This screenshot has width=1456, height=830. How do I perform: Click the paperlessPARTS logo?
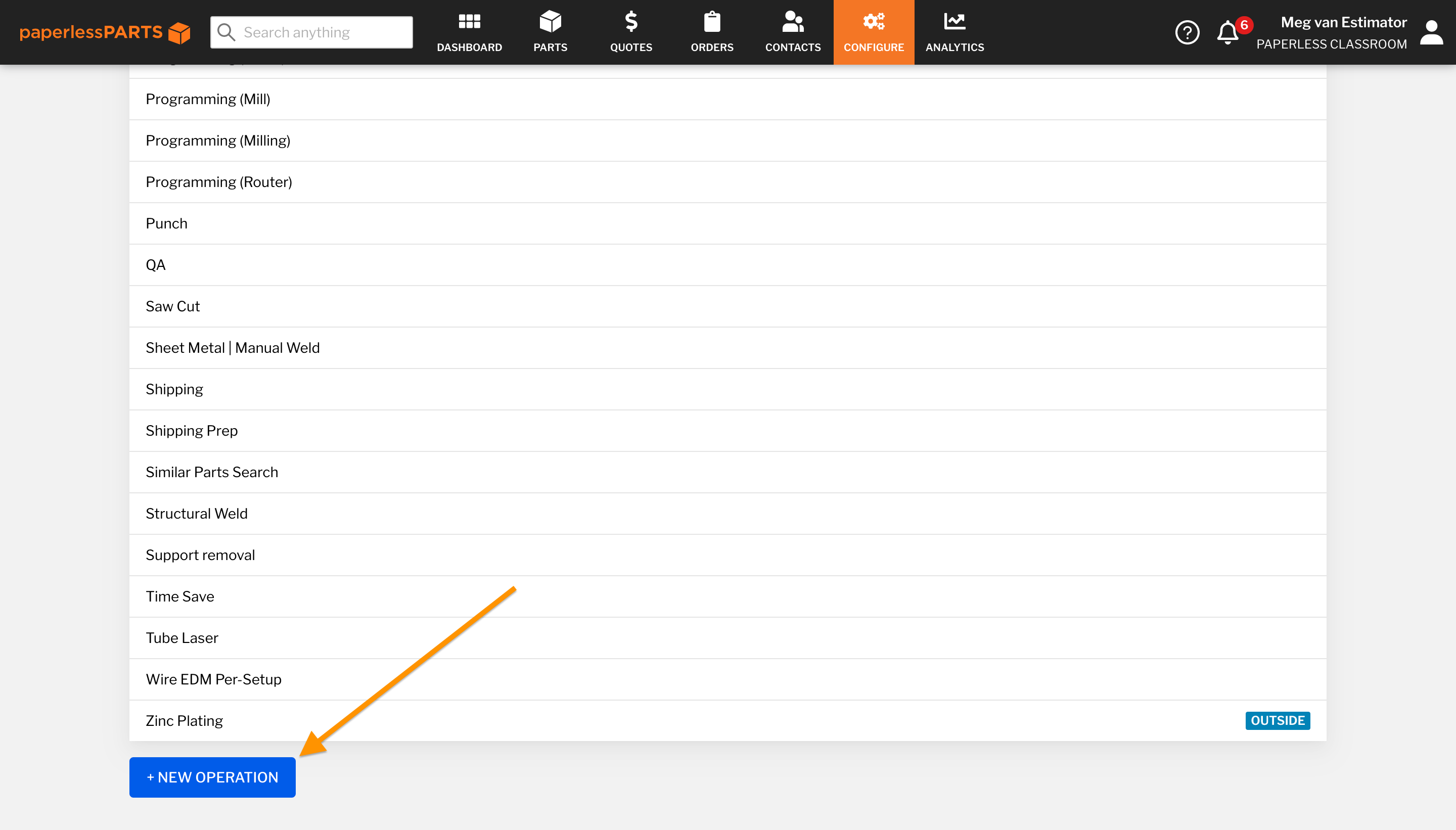coord(104,32)
